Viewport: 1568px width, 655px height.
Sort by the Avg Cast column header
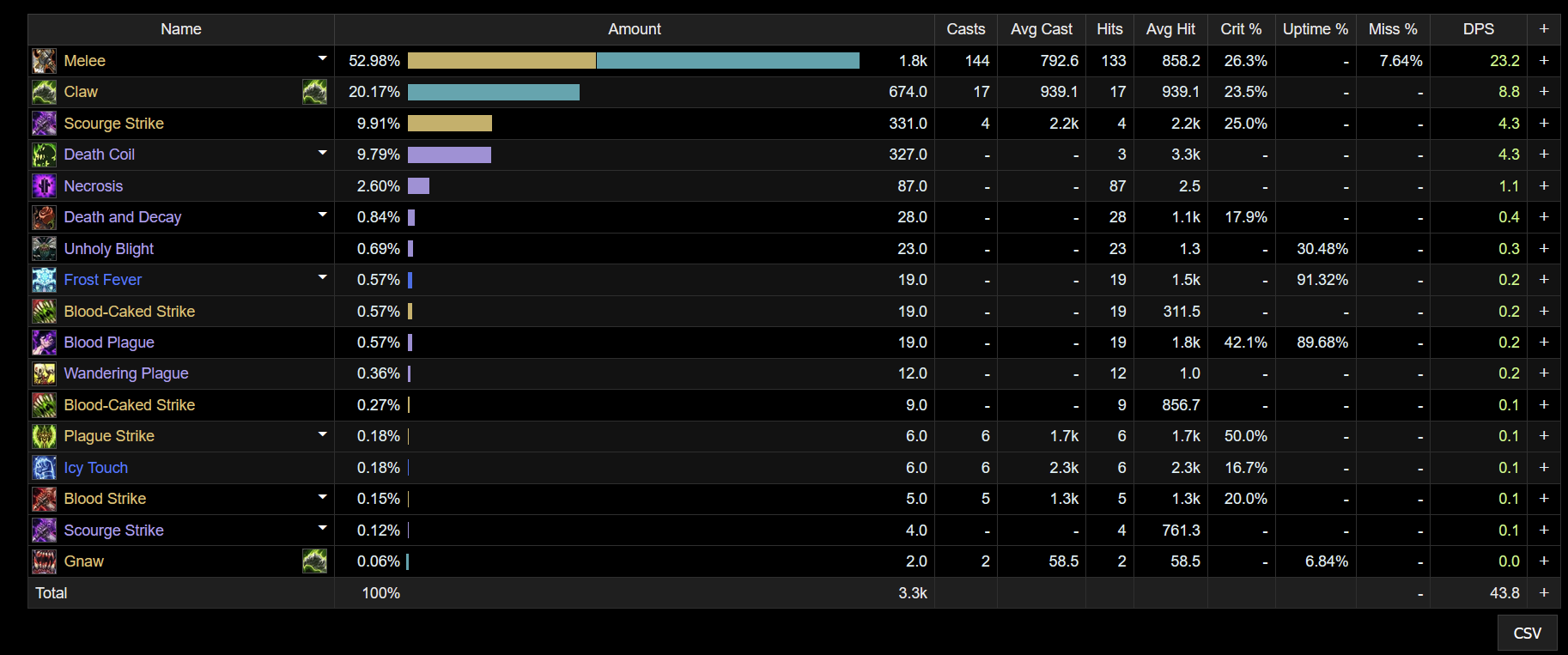pyautogui.click(x=1042, y=29)
